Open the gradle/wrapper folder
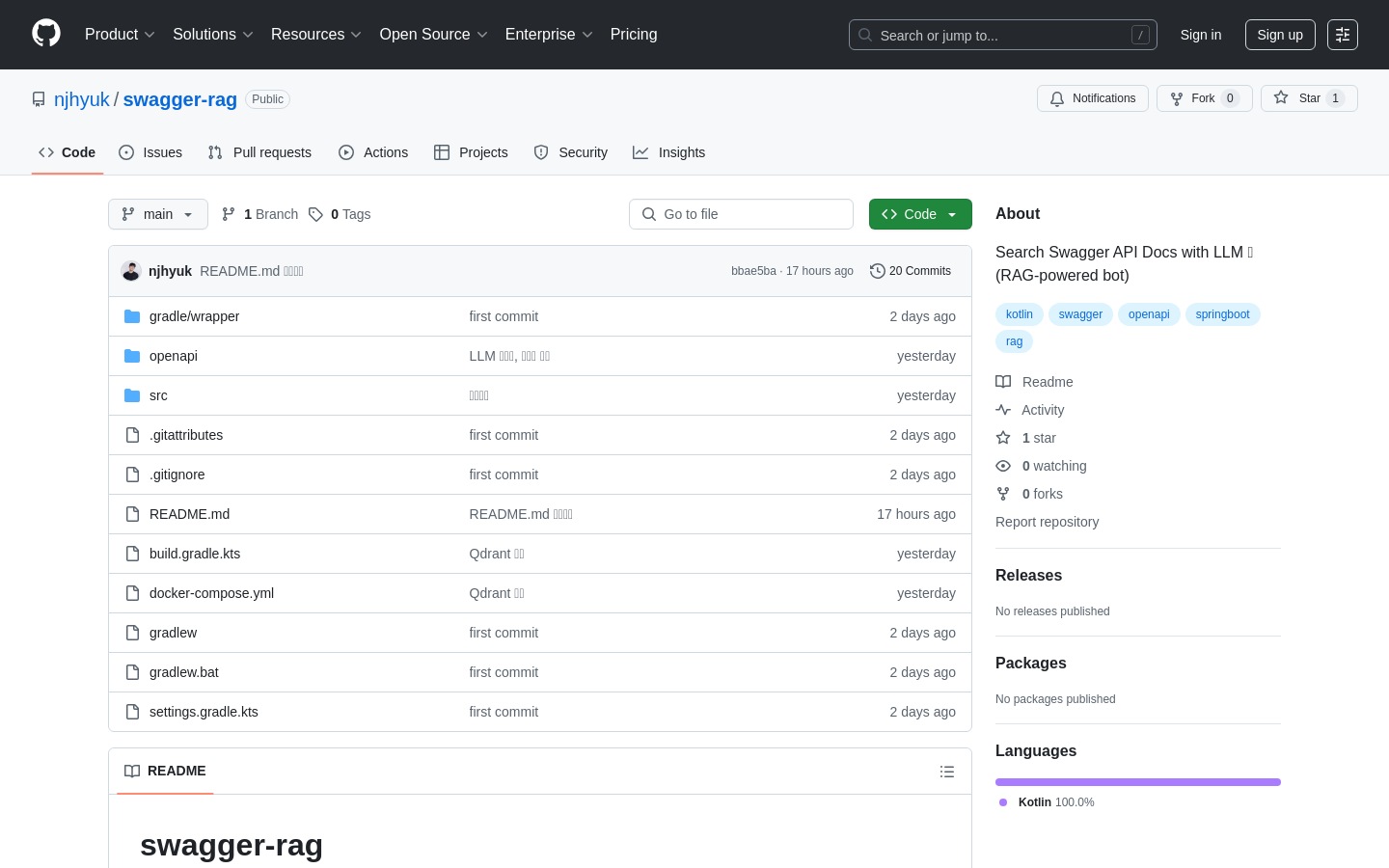Image resolution: width=1389 pixels, height=868 pixels. [x=194, y=316]
